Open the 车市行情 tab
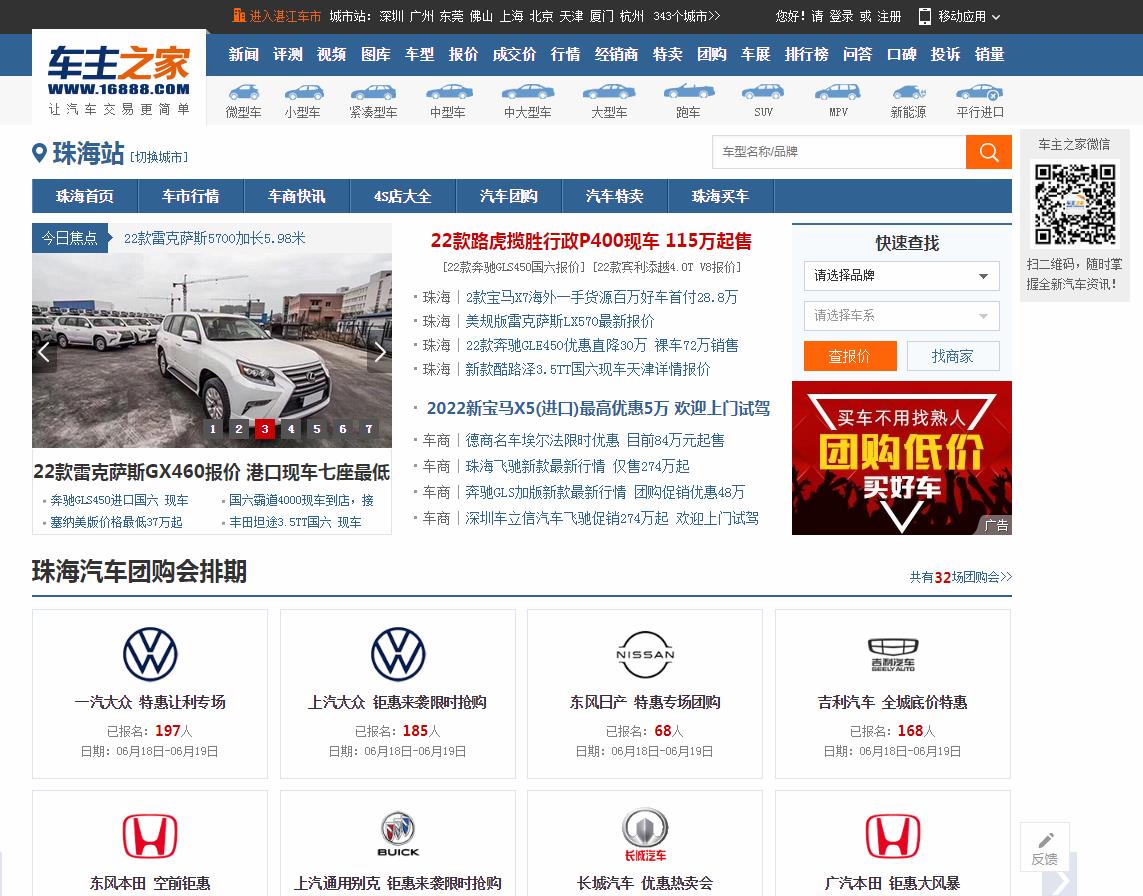This screenshot has width=1143, height=896. [x=191, y=196]
